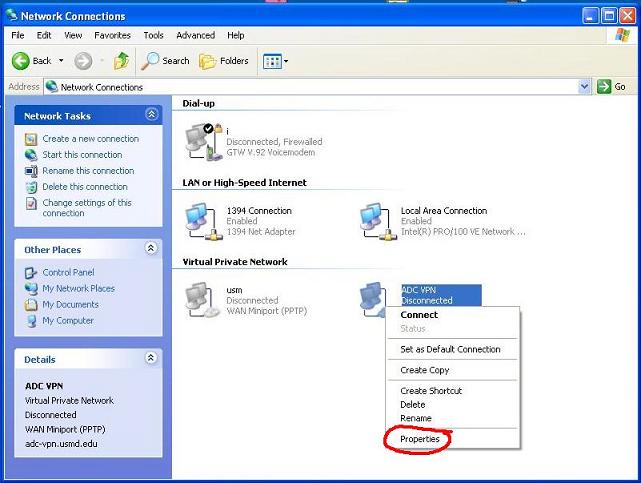
Task: Open the Advanced menu
Action: tap(195, 36)
